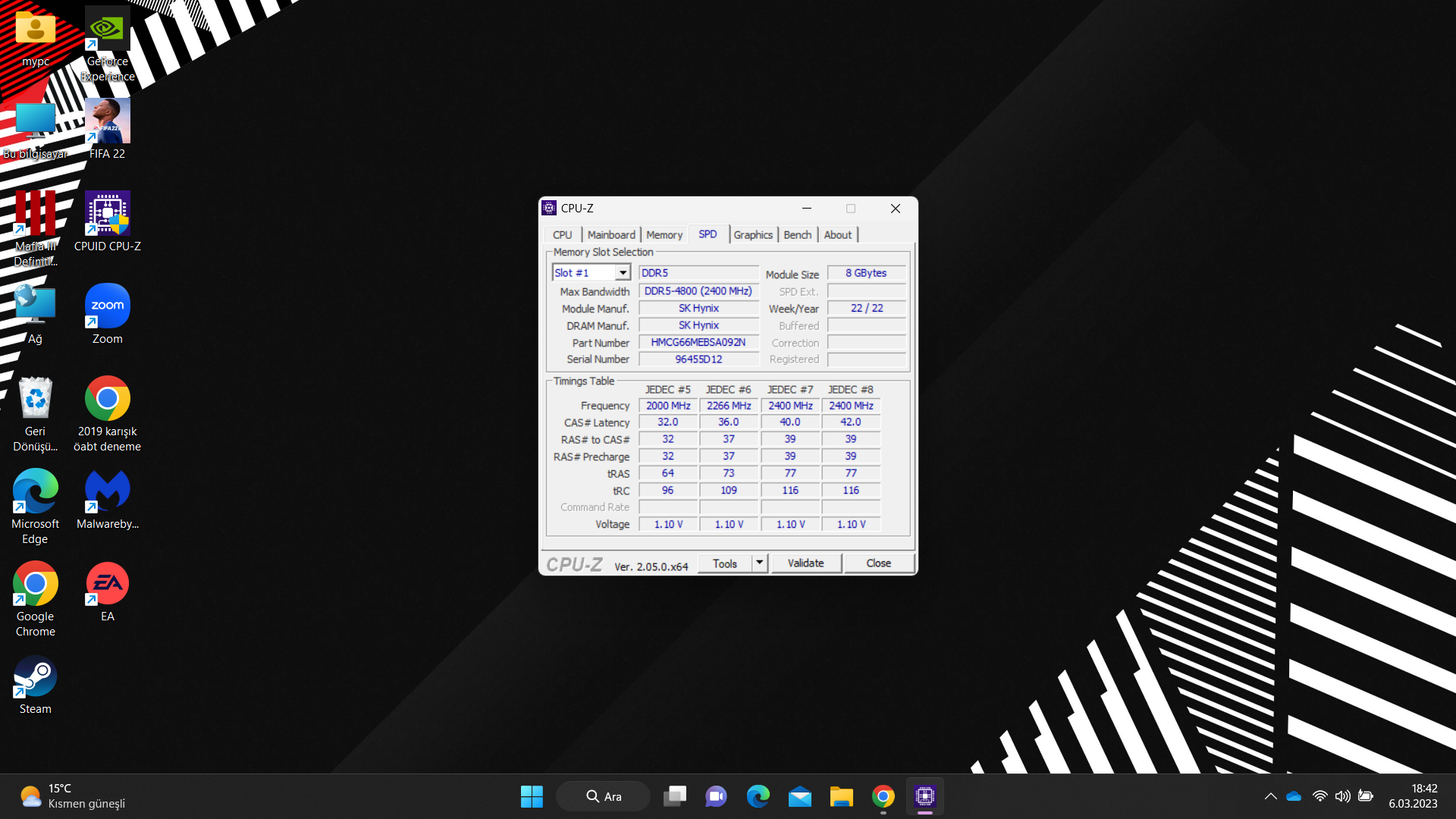Click the CPU-Z icon in the taskbar

coord(924,796)
